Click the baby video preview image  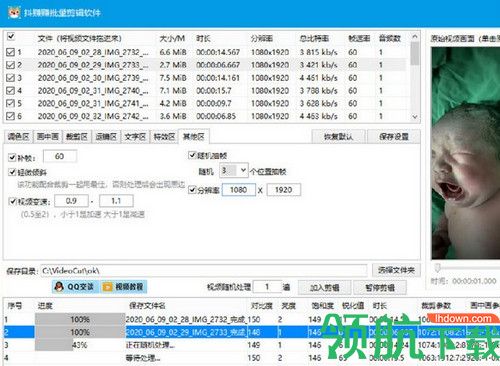(465, 153)
